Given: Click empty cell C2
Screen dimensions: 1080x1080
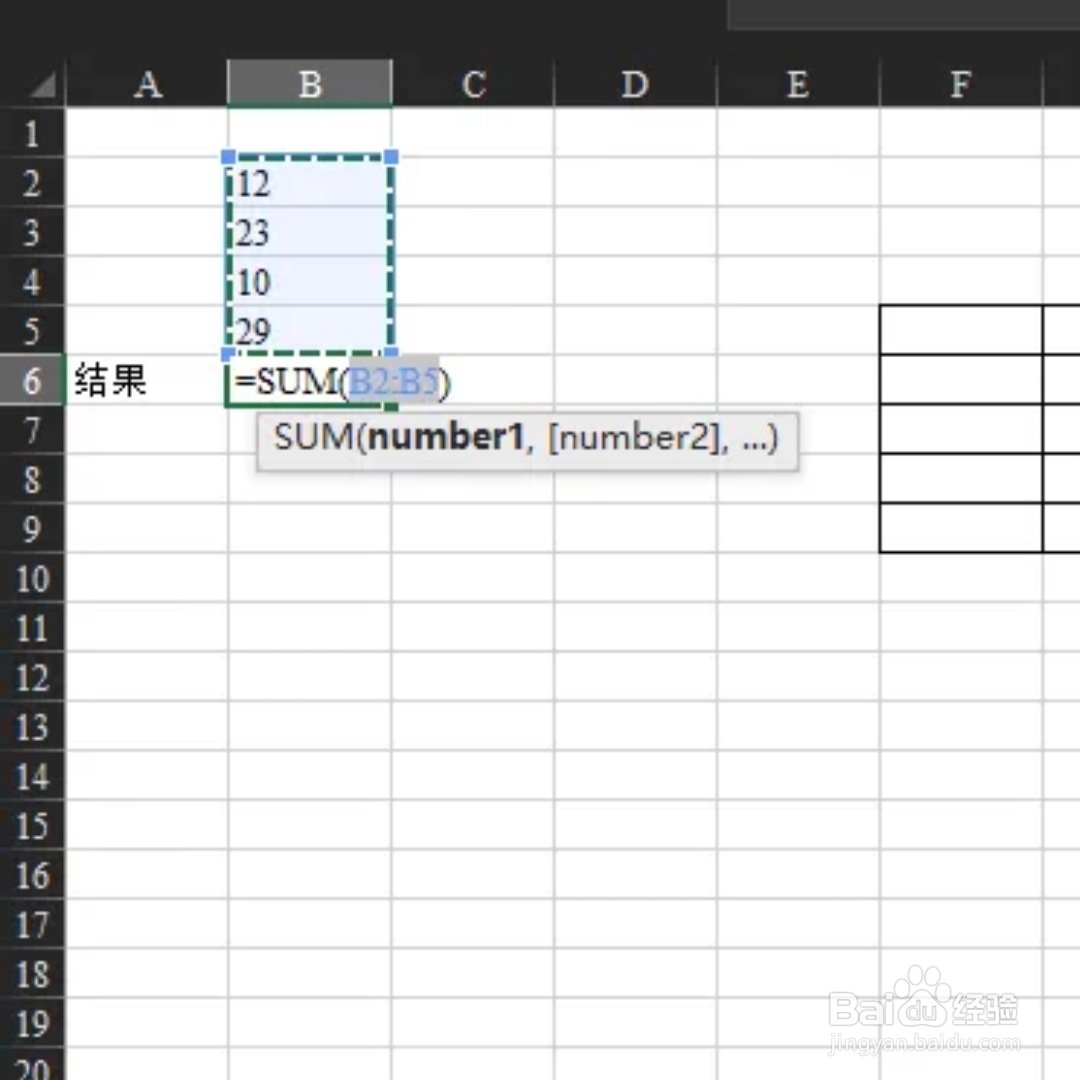Looking at the screenshot, I should pyautogui.click(x=472, y=183).
